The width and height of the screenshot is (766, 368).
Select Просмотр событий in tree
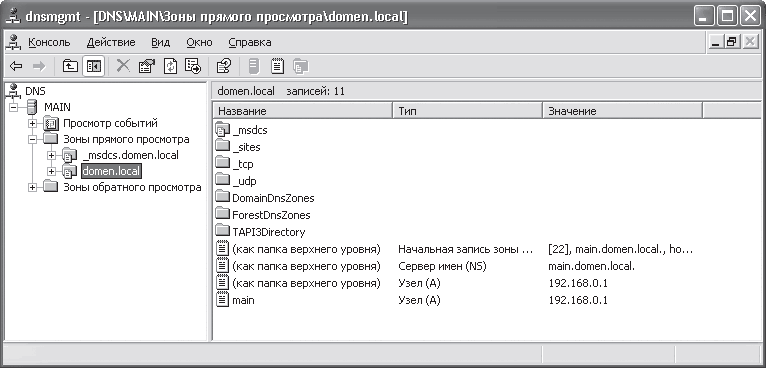click(110, 123)
